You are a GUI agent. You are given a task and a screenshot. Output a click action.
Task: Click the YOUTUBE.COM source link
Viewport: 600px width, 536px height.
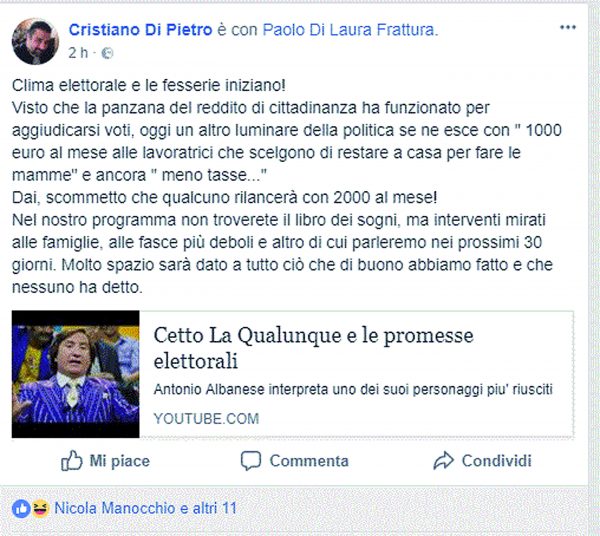click(206, 419)
